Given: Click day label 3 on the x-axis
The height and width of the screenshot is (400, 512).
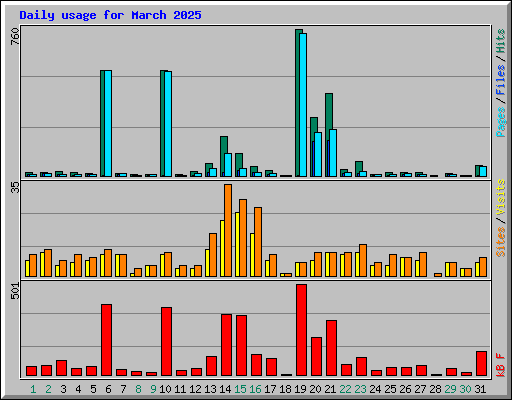Looking at the screenshot, I should point(63,389).
